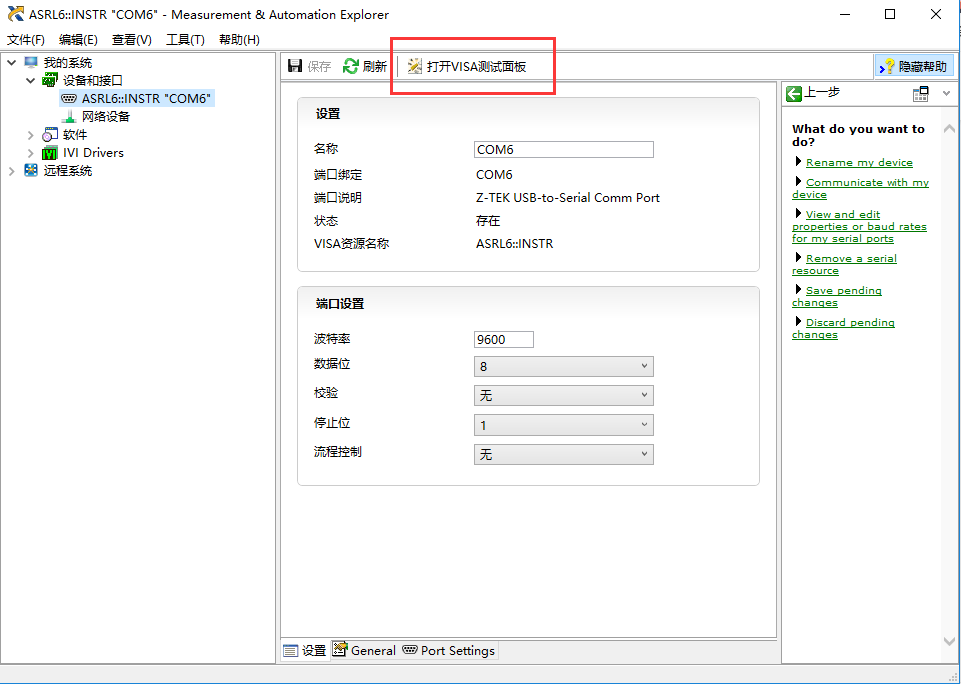Open the help pane options dropdown arrow
Viewport: 961px width, 684px height.
click(946, 94)
